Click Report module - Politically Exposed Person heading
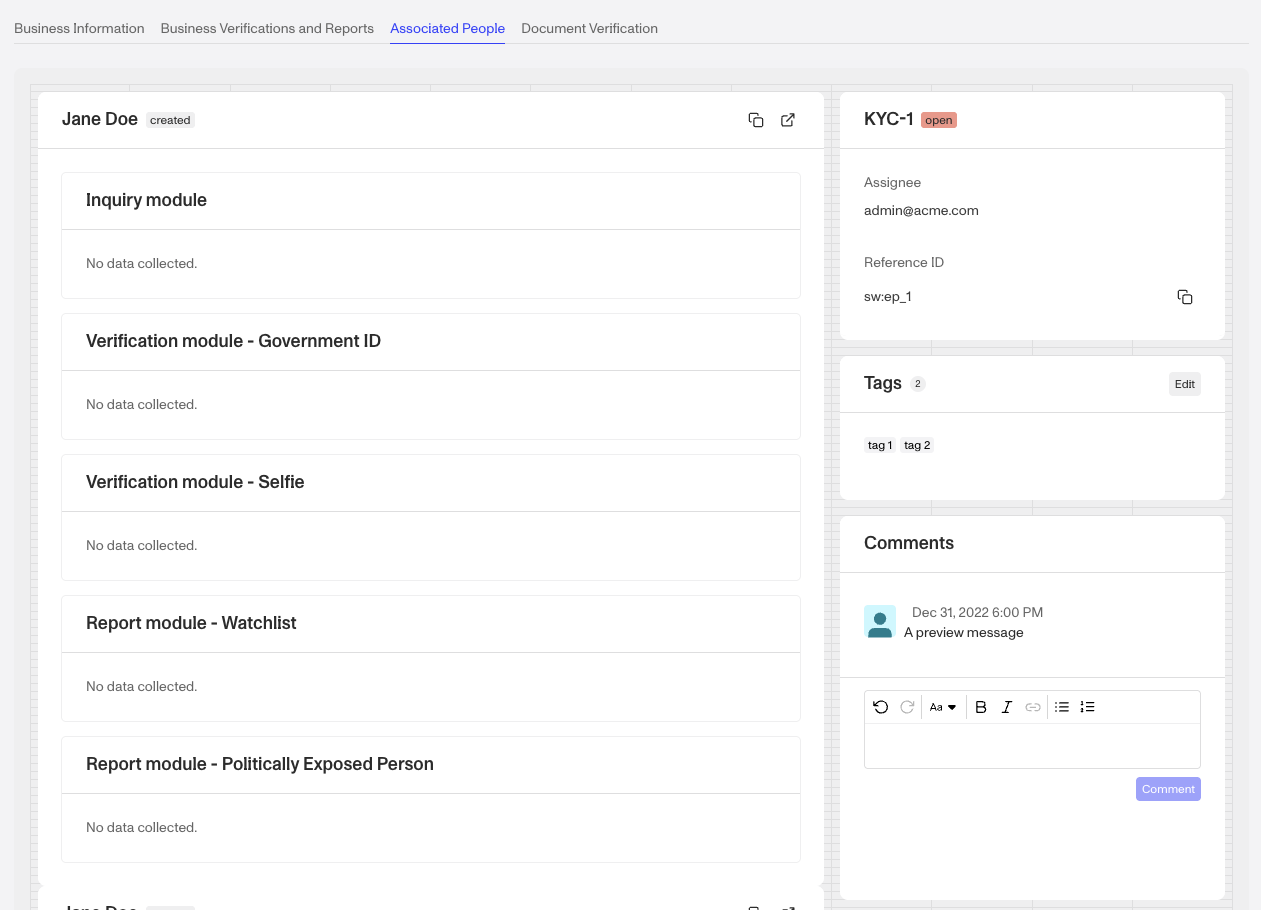This screenshot has height=910, width=1261. click(x=260, y=764)
